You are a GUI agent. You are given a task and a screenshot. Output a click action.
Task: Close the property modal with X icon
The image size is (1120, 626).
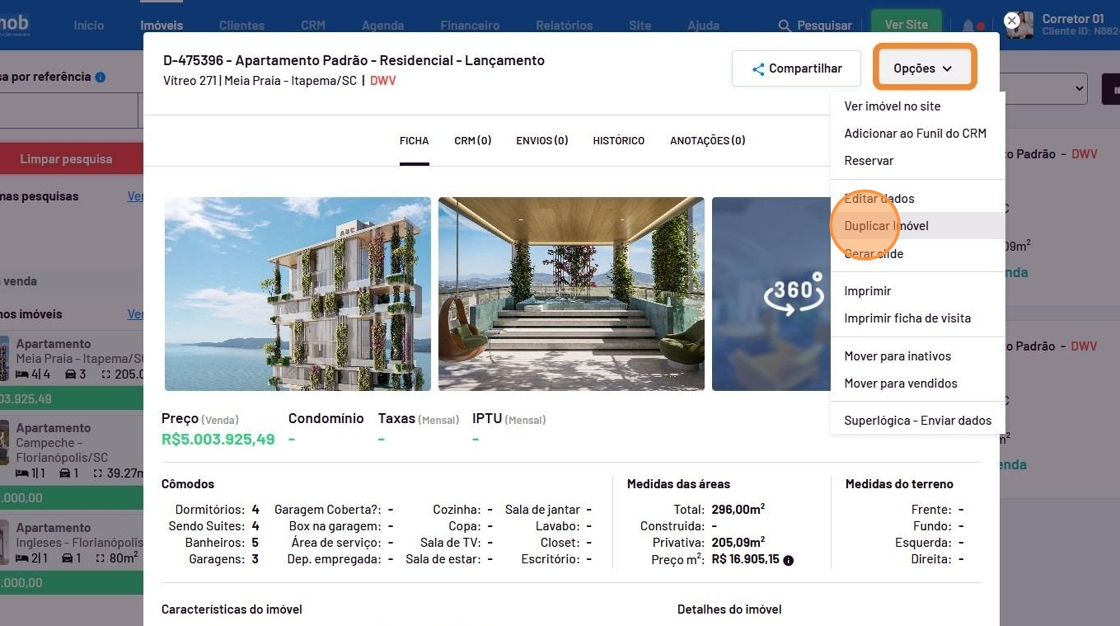1012,20
